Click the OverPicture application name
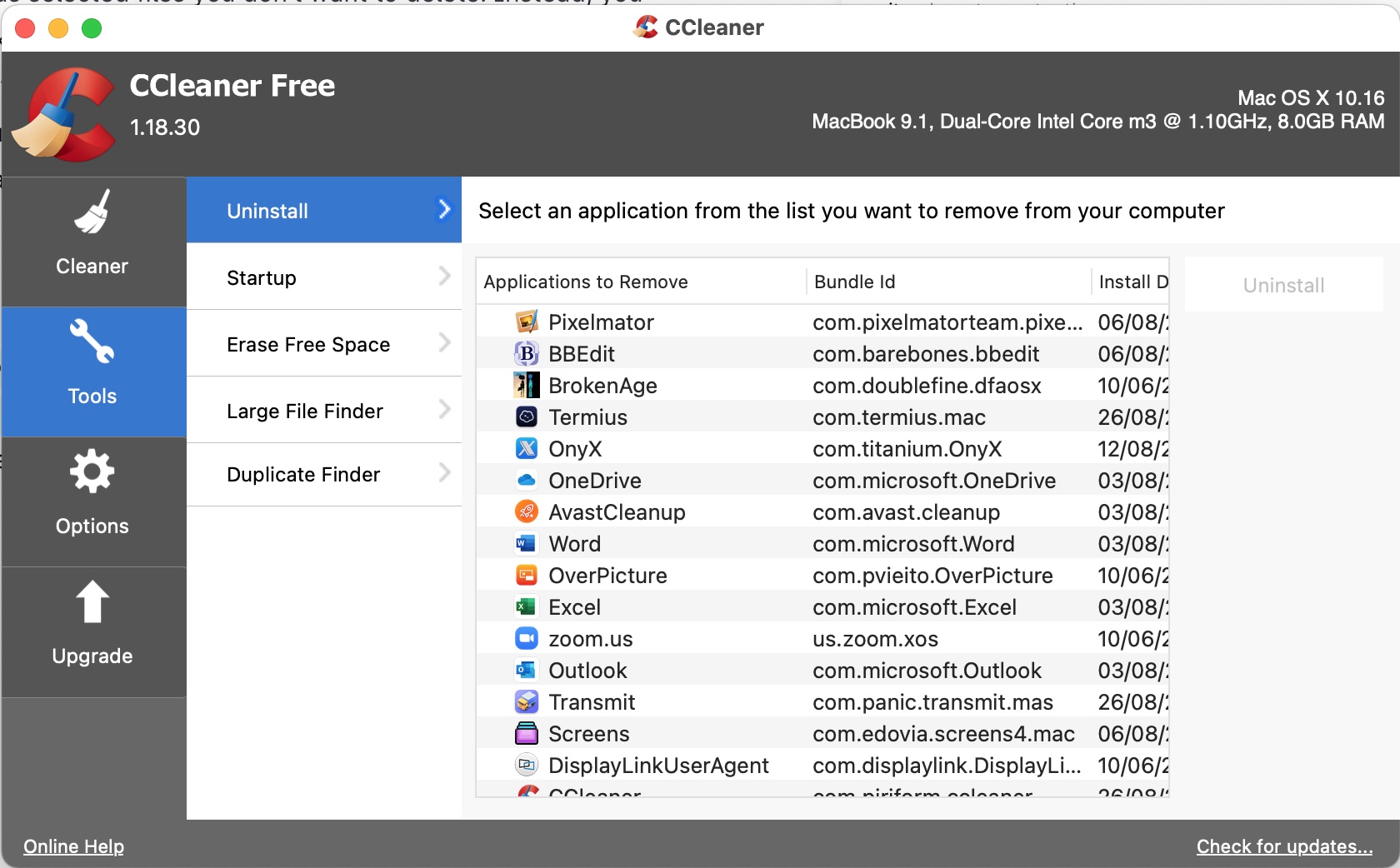Image resolution: width=1400 pixels, height=868 pixels. pyautogui.click(x=607, y=575)
